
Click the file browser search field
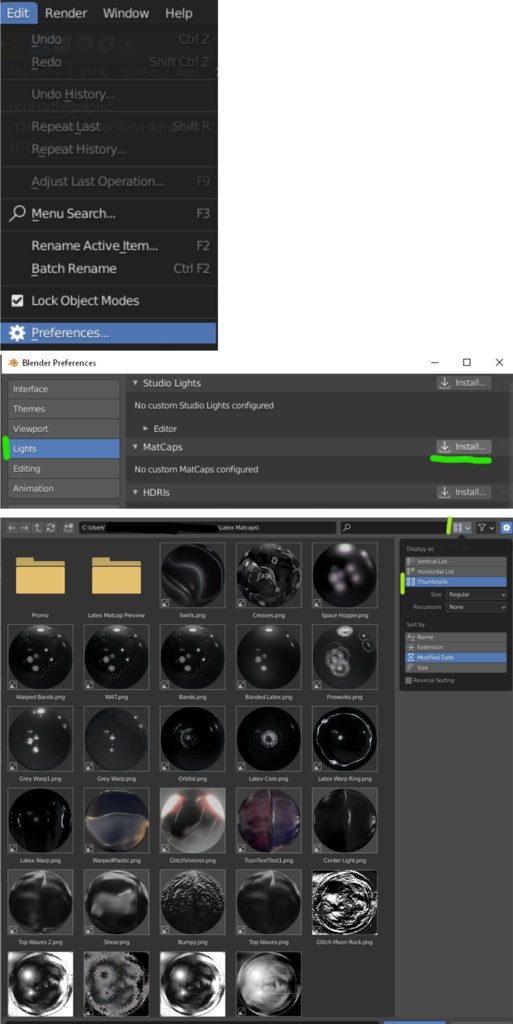coord(394,528)
